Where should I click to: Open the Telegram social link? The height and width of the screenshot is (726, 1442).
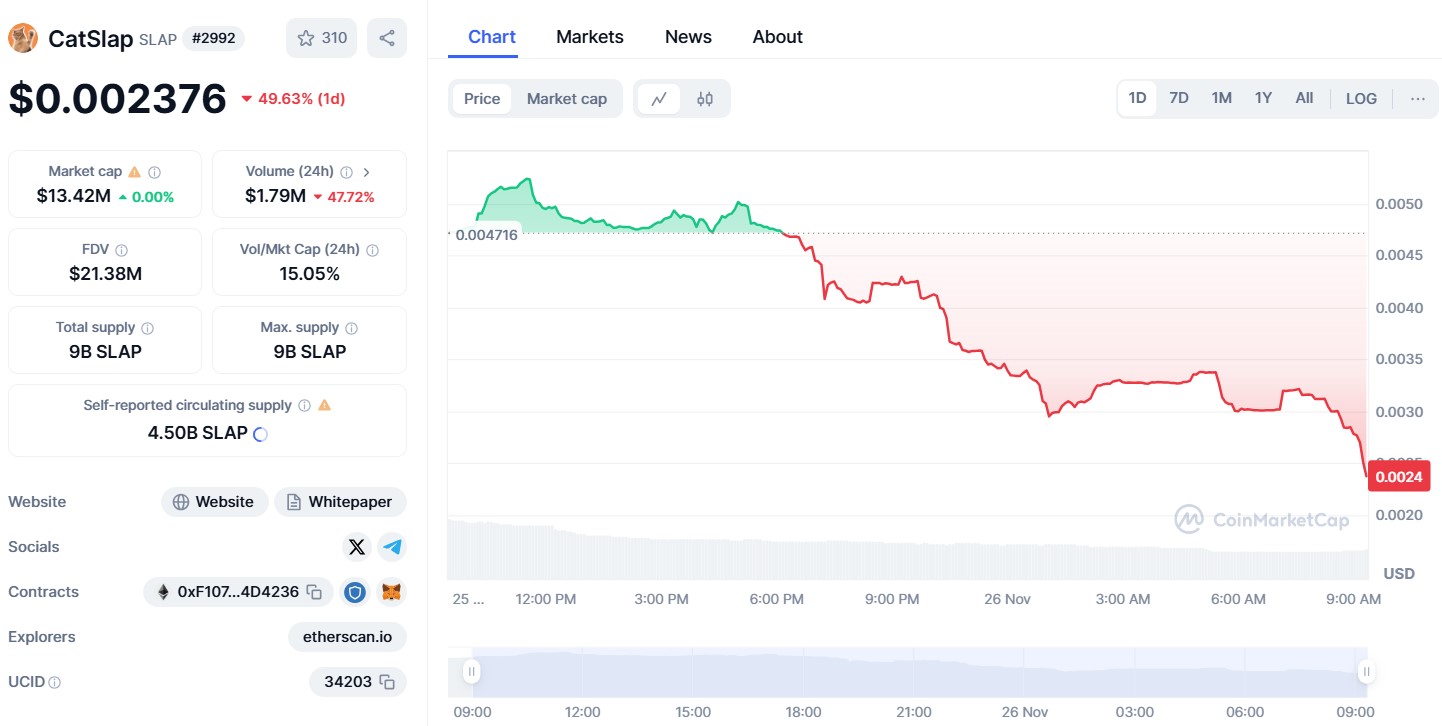[392, 547]
